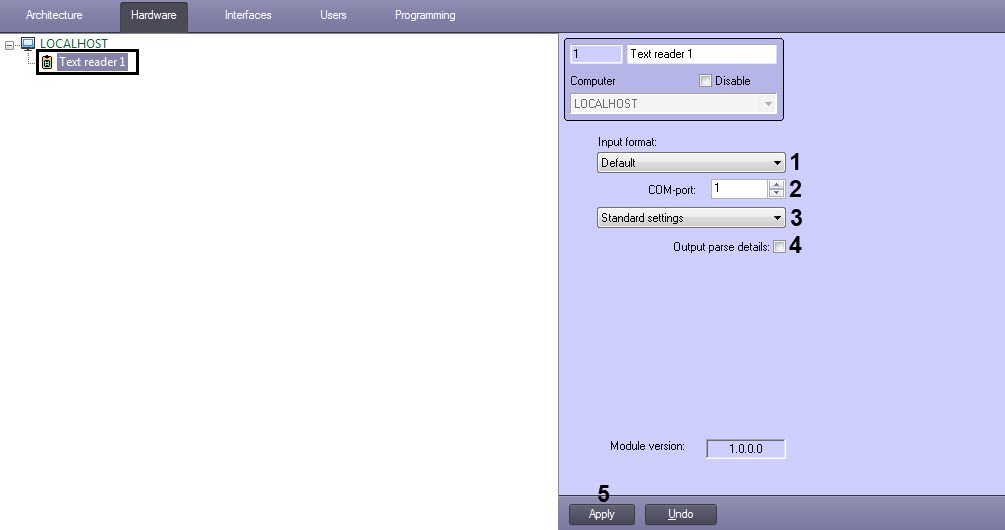Image resolution: width=1005 pixels, height=530 pixels.
Task: Collapse the LOCALHOST tree node
Action: [9, 45]
